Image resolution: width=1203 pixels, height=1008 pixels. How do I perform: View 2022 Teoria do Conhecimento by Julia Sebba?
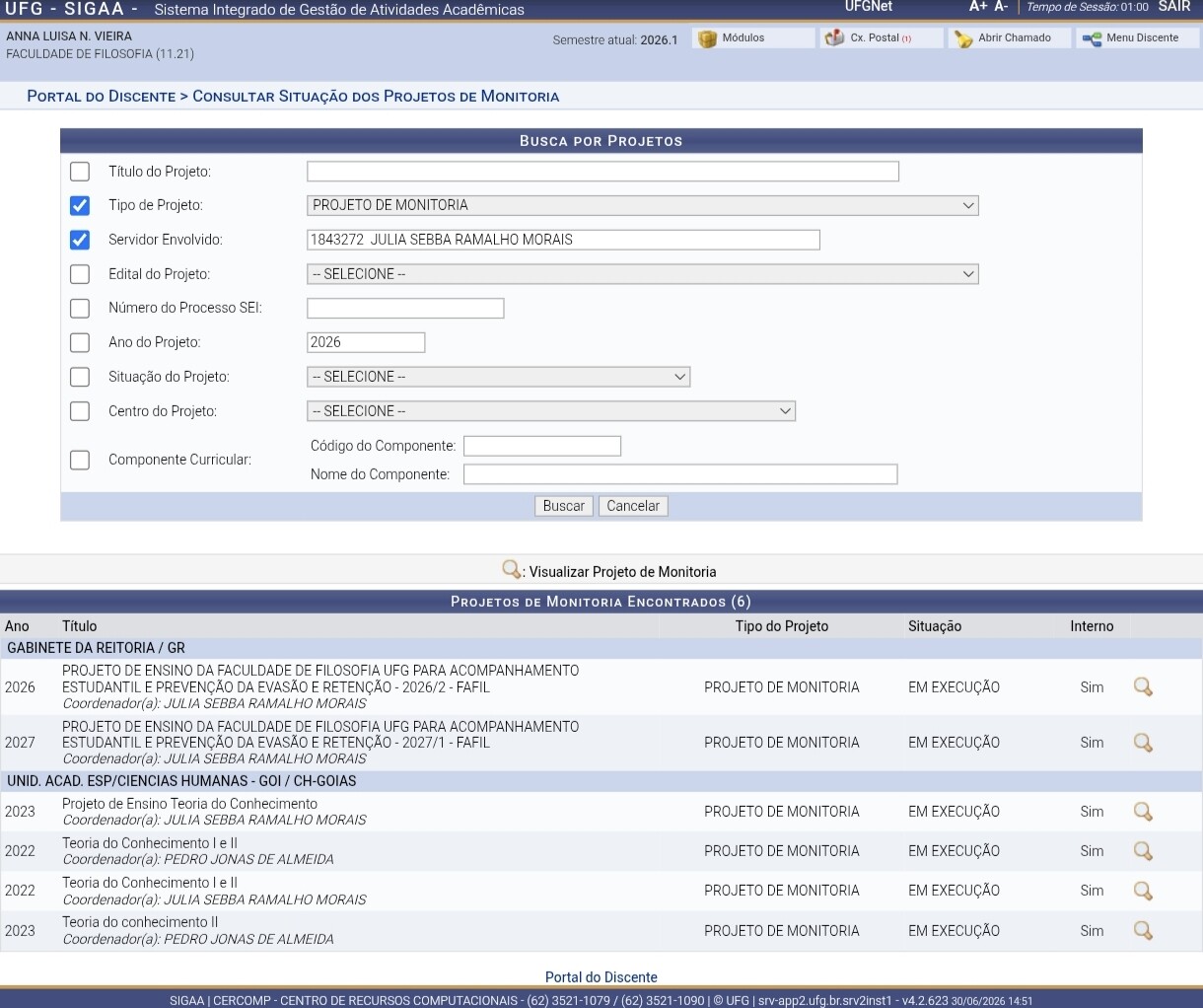[1143, 891]
